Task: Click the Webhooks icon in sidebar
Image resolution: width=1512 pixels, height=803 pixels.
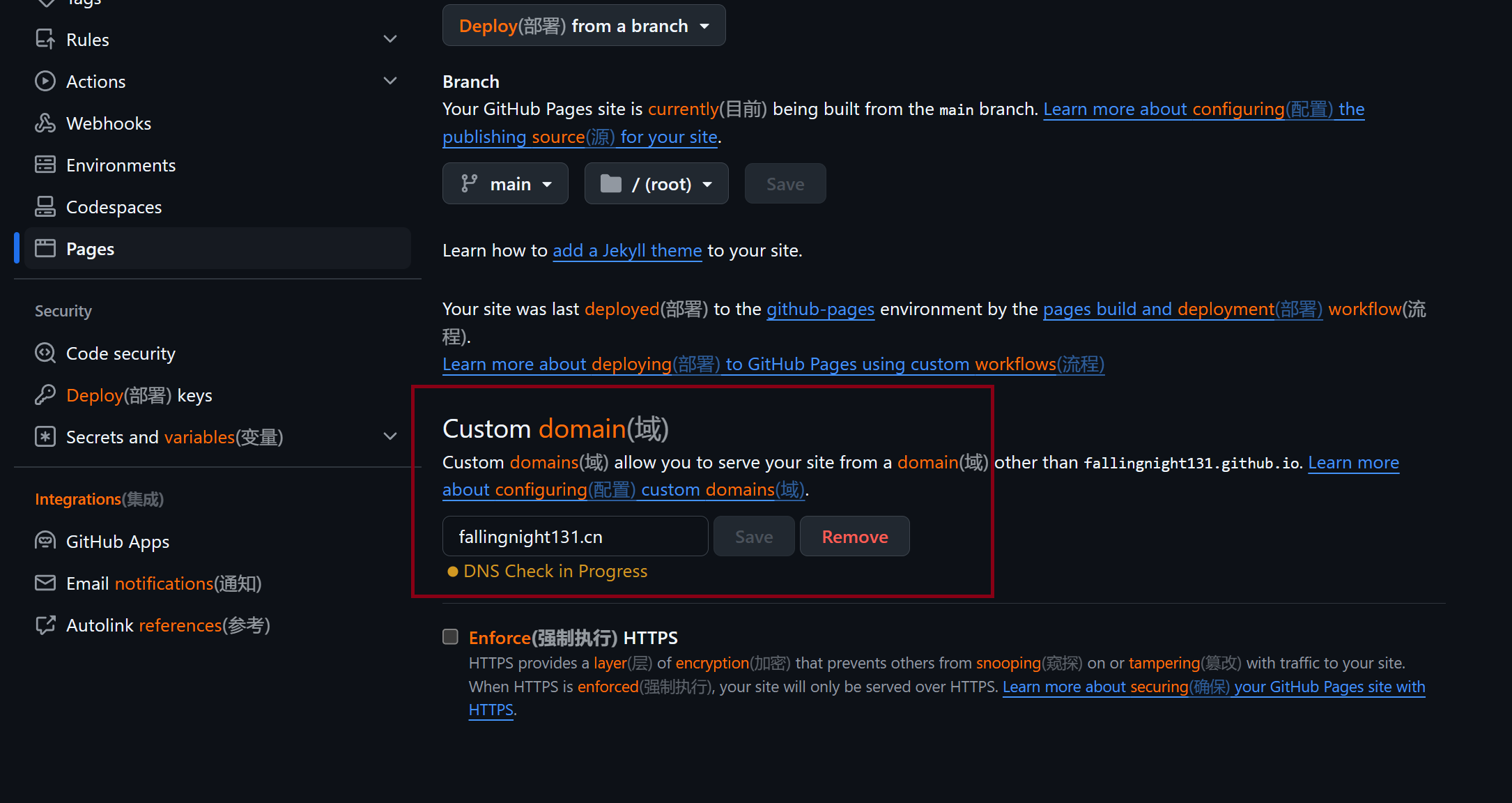Action: coord(45,123)
